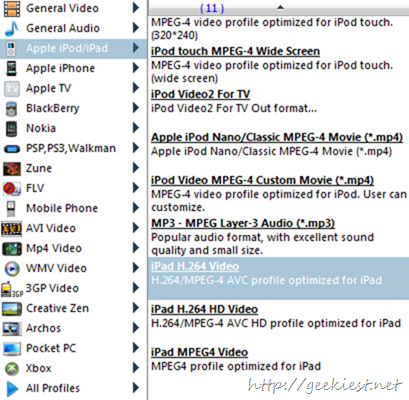Select Apple iPod Nano/Classic MPEG-4 Movie profile
This screenshot has width=409, height=400.
click(277, 137)
